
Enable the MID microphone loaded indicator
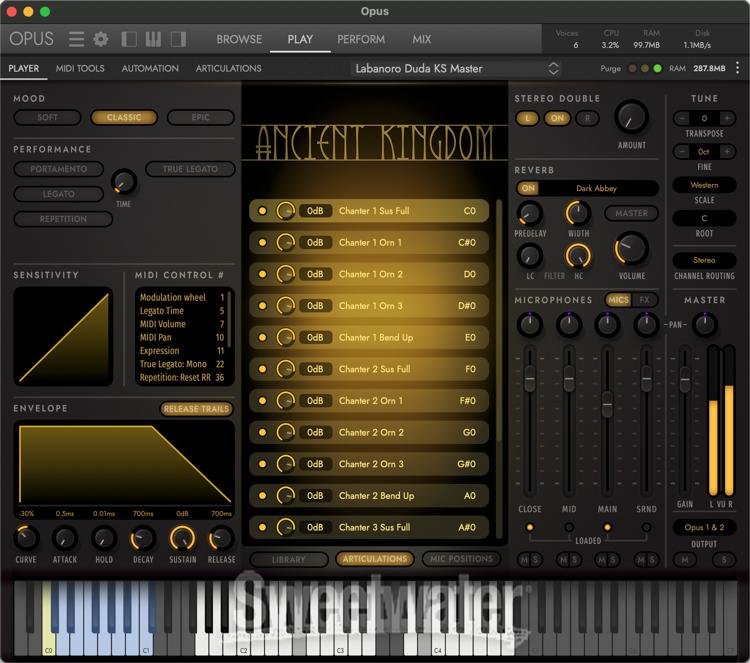click(x=568, y=527)
